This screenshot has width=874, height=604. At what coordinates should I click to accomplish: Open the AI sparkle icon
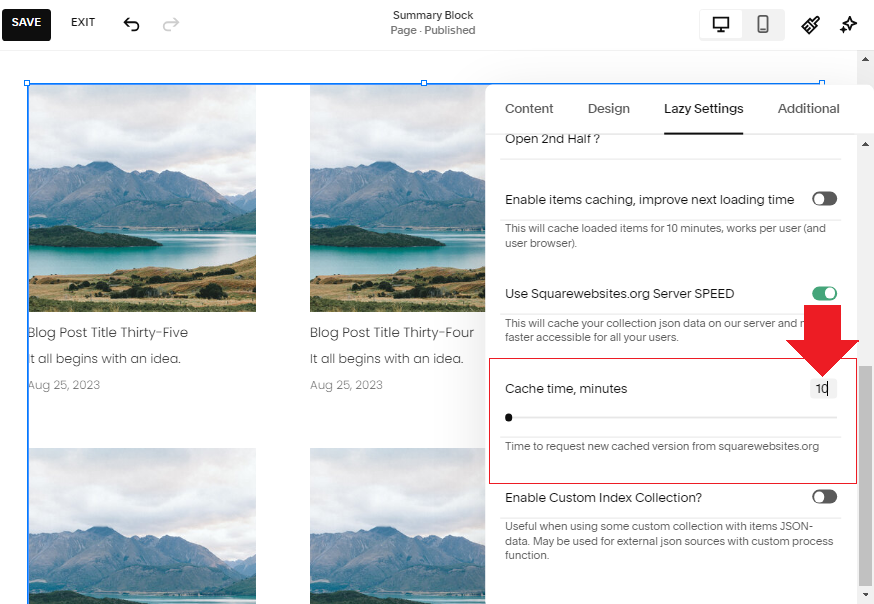click(x=848, y=25)
